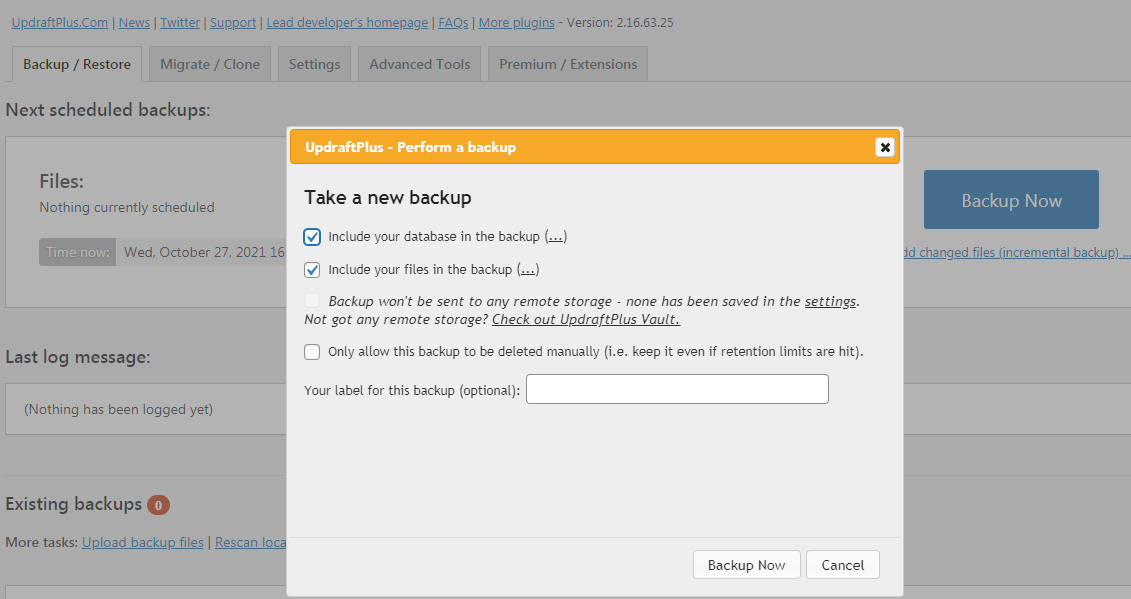Click the 'Your label for this backup (optional):' label
This screenshot has width=1131, height=599.
coord(412,390)
